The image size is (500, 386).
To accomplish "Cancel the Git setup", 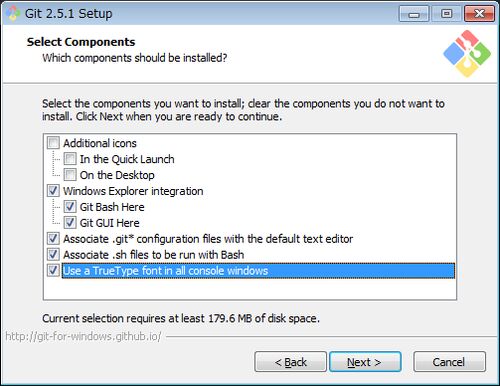I will [x=449, y=362].
